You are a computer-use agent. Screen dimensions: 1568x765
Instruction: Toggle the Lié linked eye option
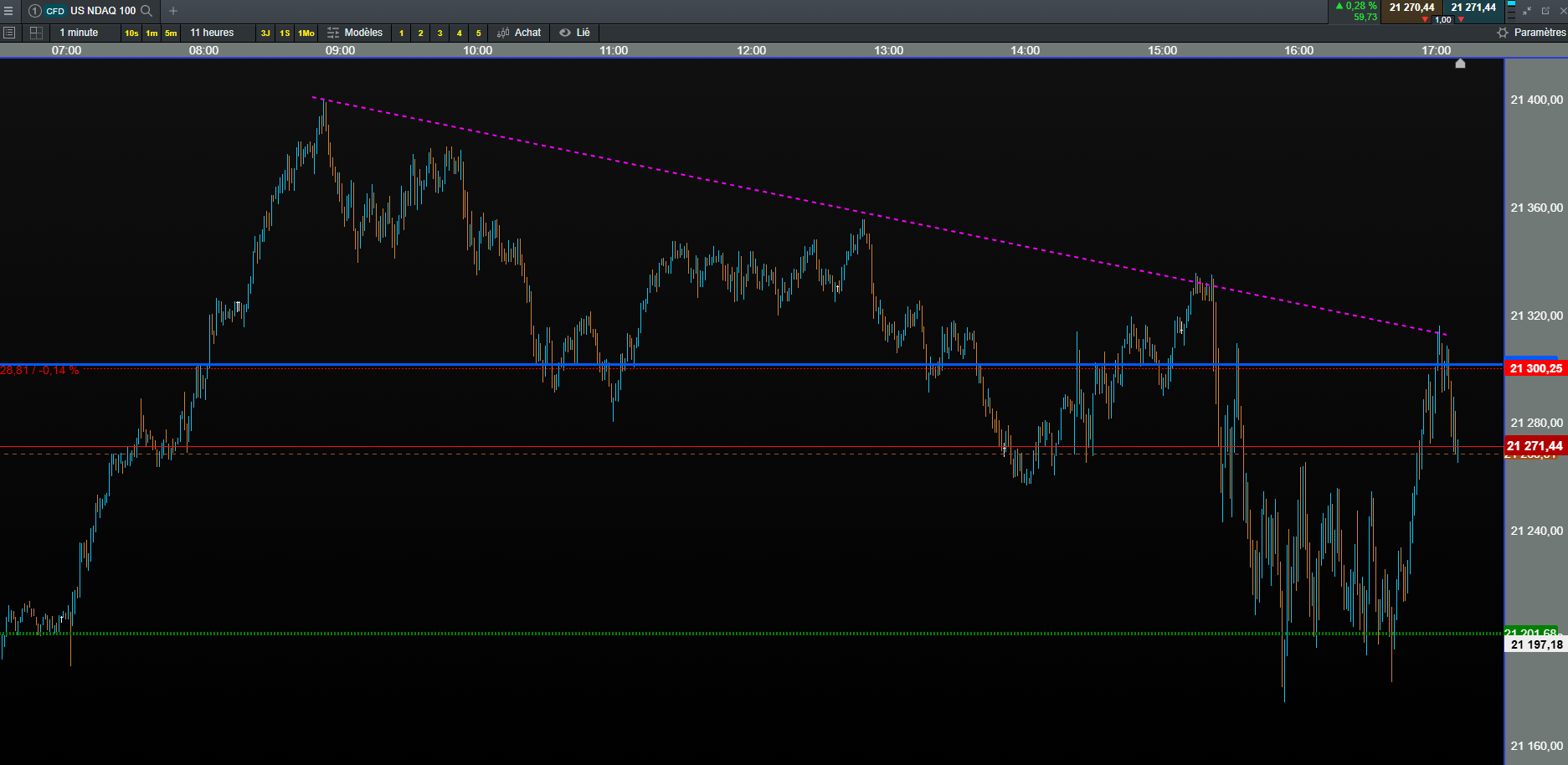(575, 33)
